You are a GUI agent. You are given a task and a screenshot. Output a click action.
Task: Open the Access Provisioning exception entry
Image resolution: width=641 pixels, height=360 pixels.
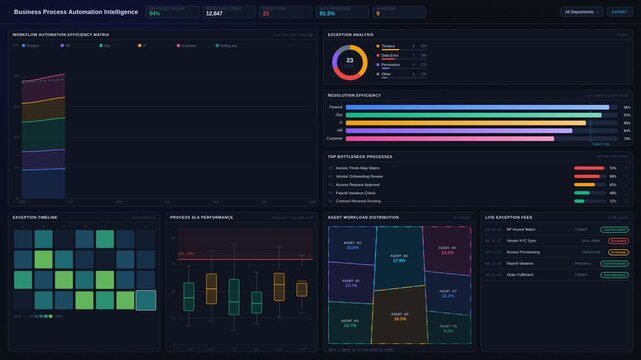556,253
